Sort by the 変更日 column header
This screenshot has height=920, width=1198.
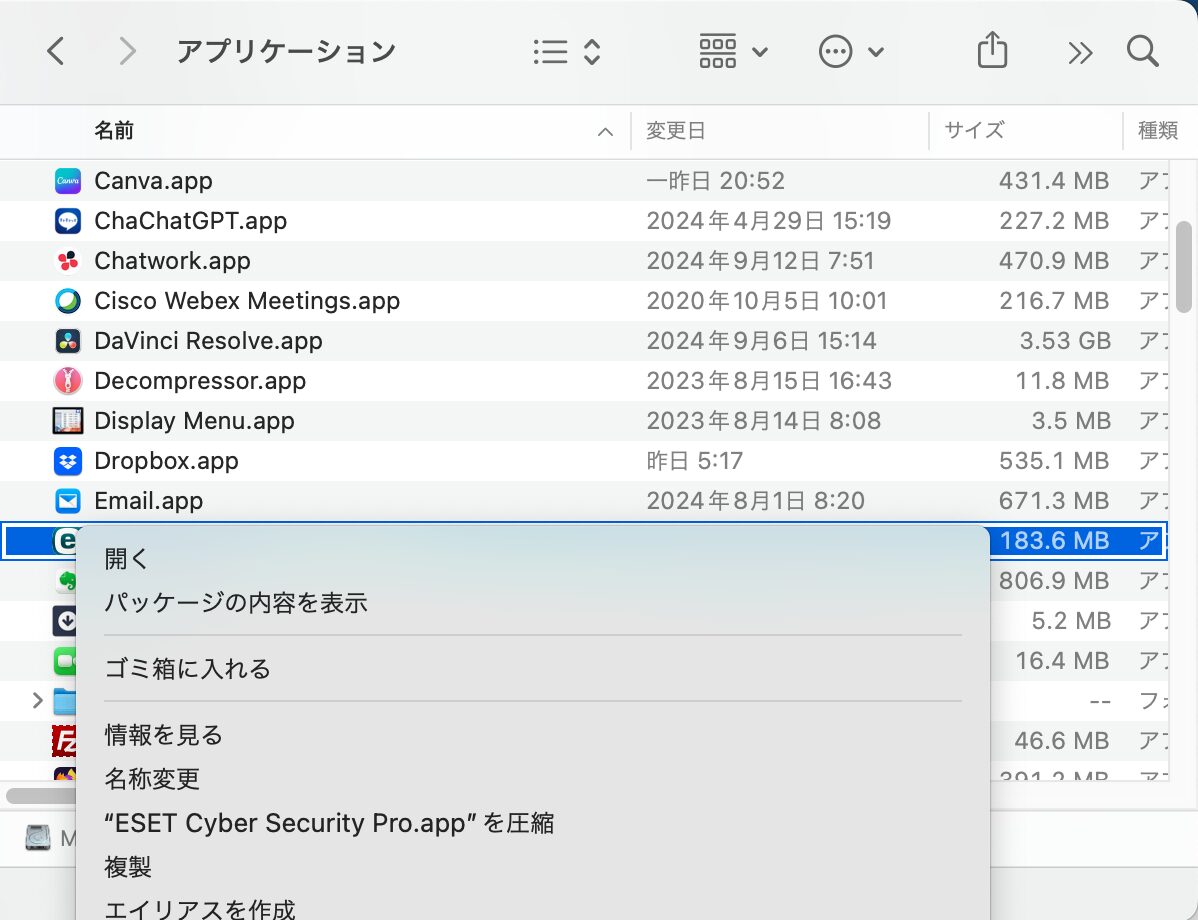coord(675,131)
